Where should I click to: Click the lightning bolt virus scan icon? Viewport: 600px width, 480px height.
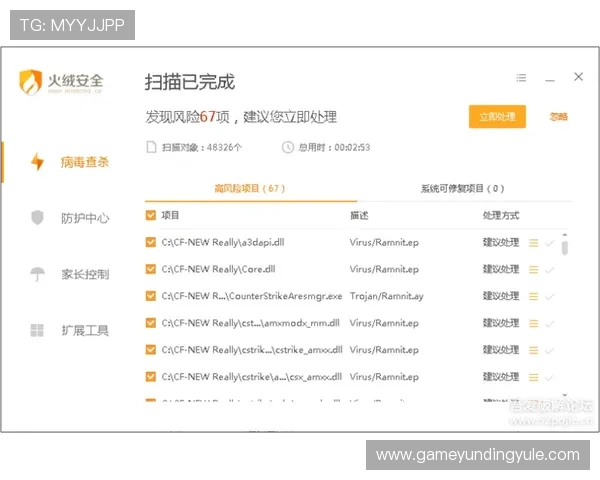[x=37, y=162]
